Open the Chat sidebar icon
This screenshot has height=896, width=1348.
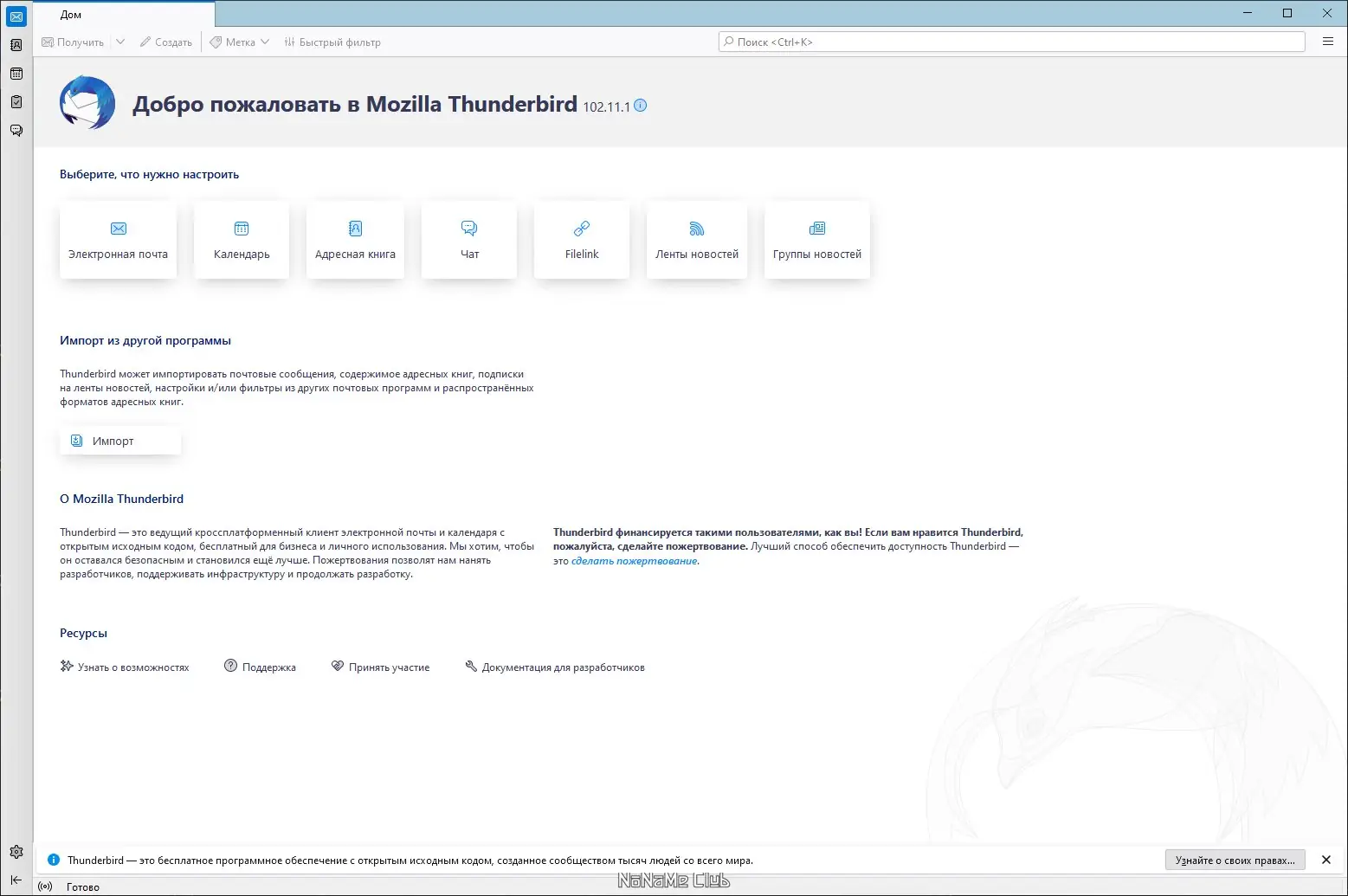tap(16, 131)
